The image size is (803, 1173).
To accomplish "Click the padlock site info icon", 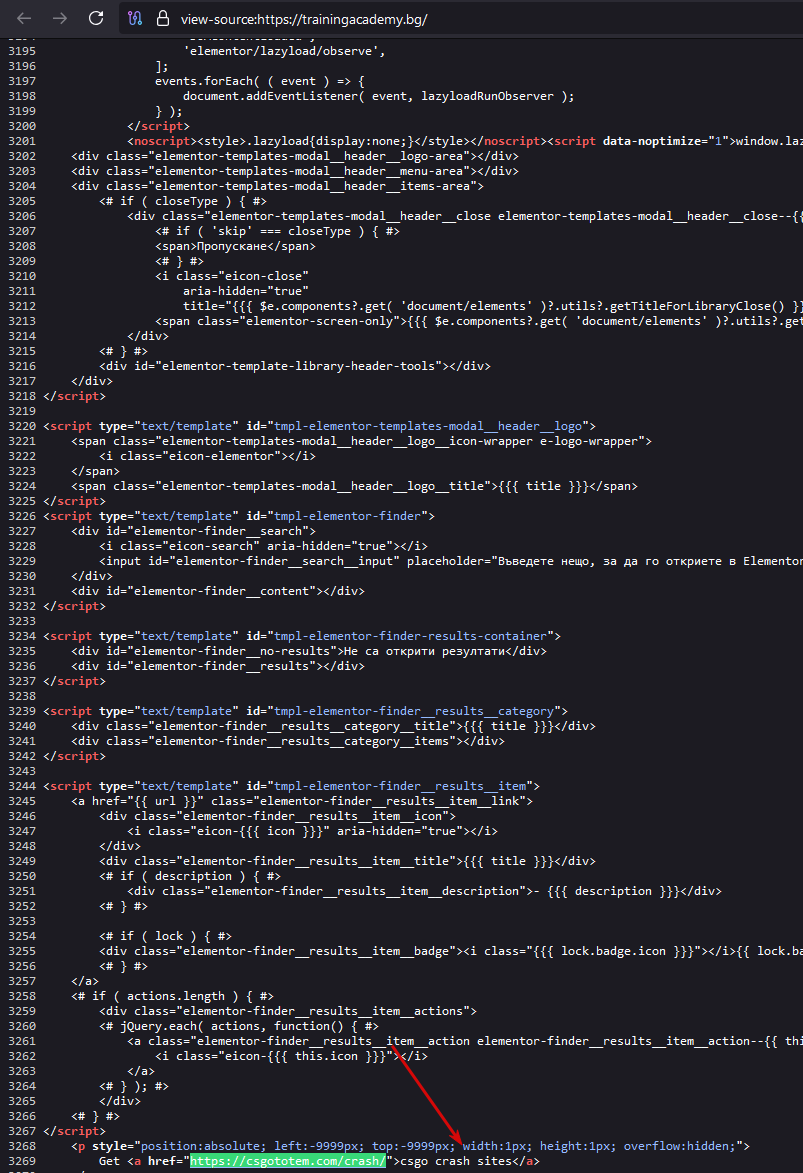I will tap(162, 19).
